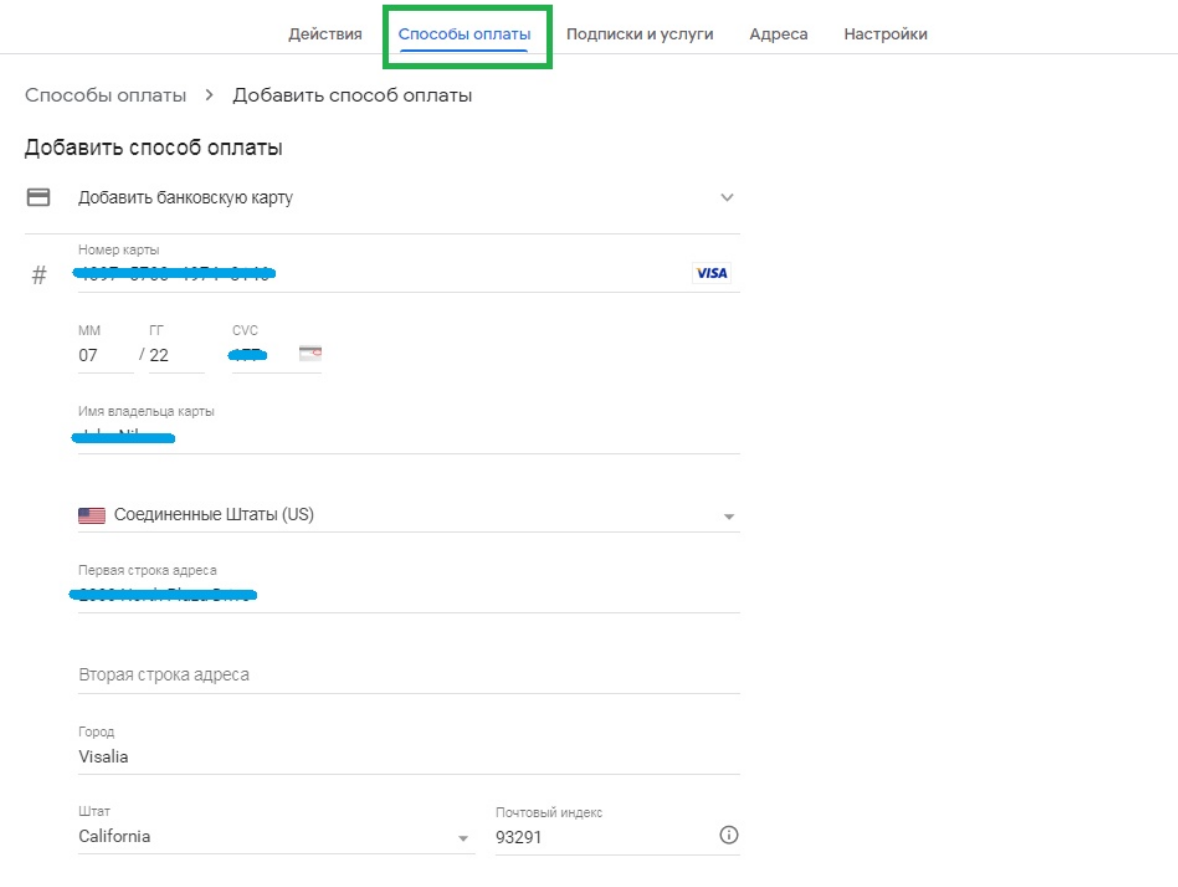
Task: Click the Город field containing Visalia
Action: click(x=408, y=757)
